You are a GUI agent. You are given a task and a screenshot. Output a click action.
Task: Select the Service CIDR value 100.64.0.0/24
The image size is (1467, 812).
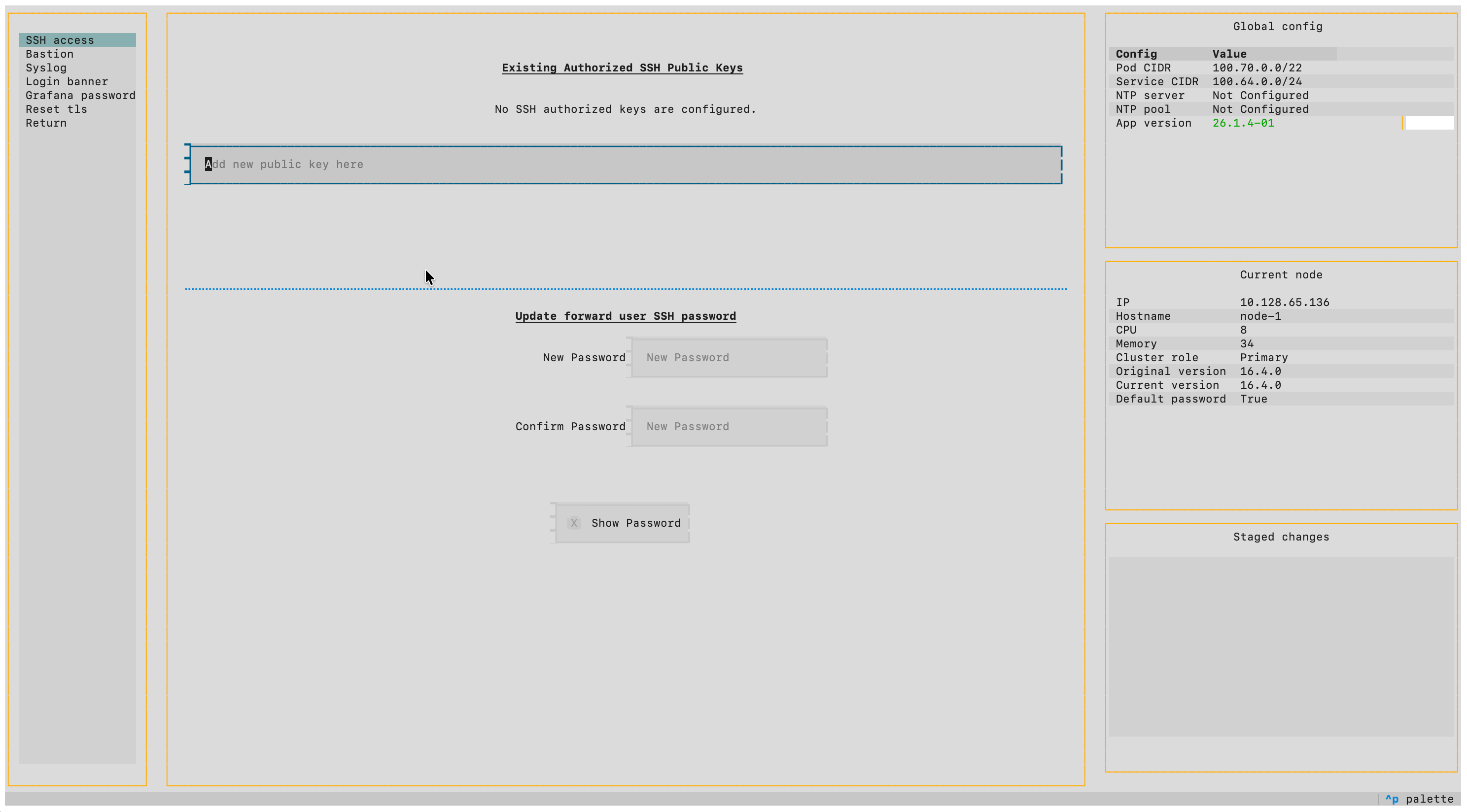tap(1257, 81)
